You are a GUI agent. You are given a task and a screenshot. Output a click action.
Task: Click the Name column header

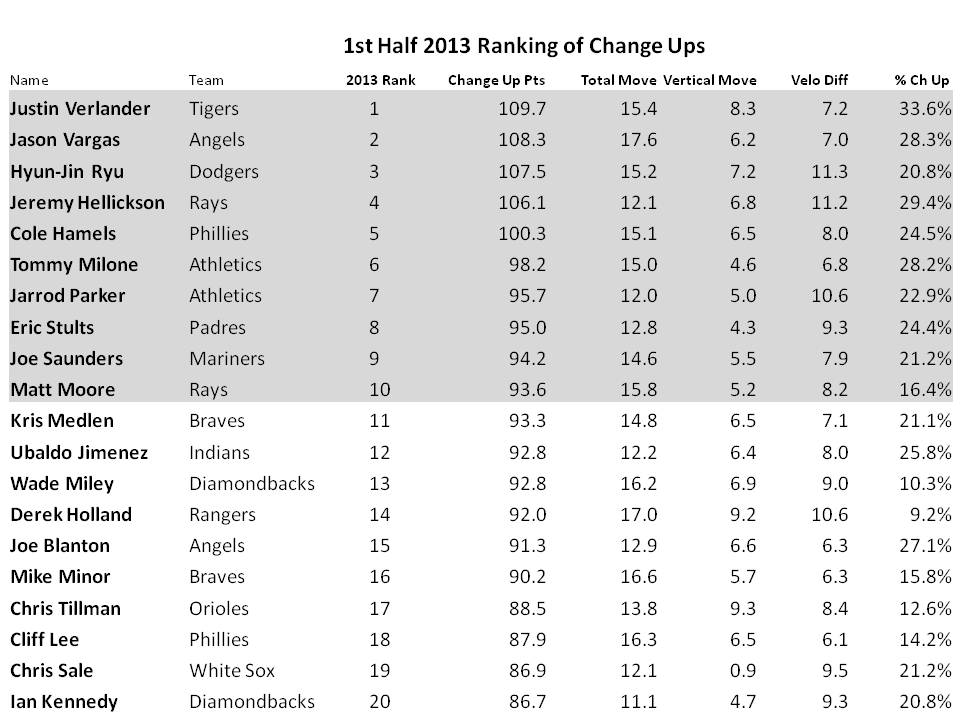click(29, 80)
